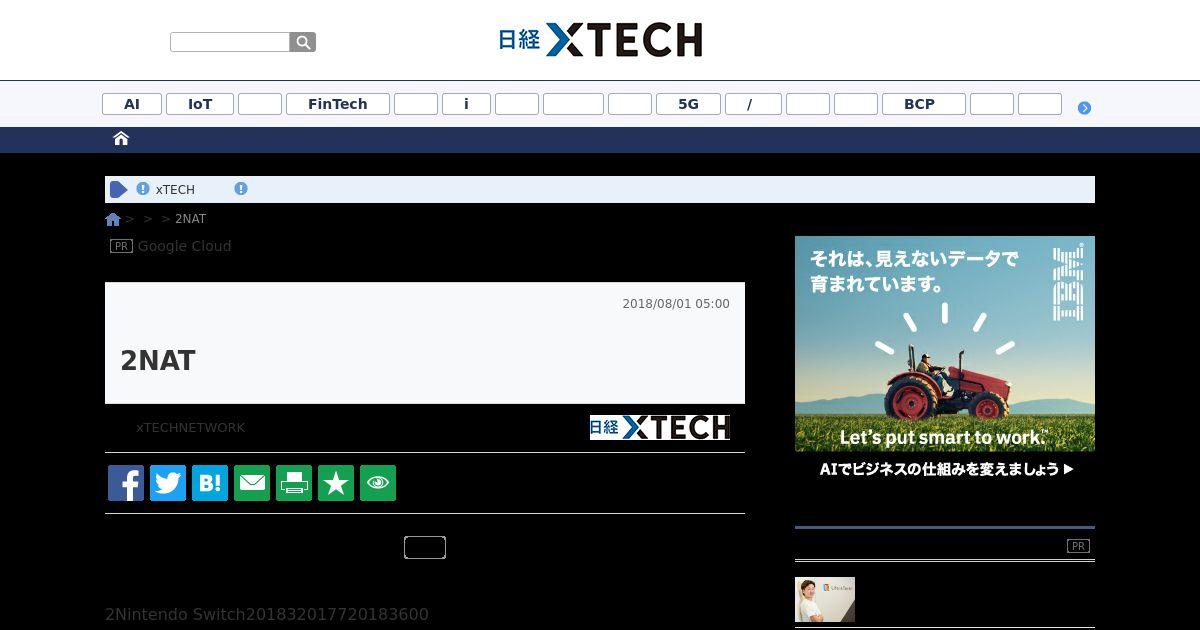Viewport: 1200px width, 630px height.
Task: Click the second info icon in notice bar
Action: pos(241,189)
